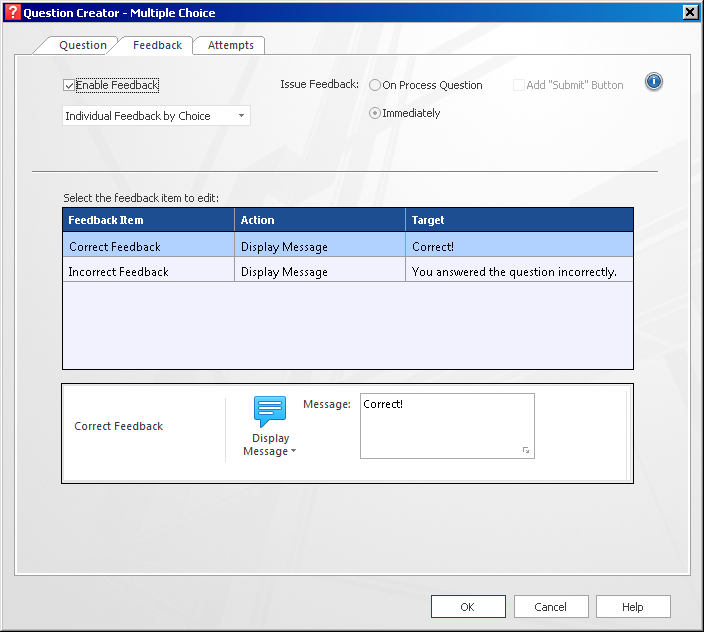Click the Display Message cell for Incorrect Feedback

pos(320,270)
